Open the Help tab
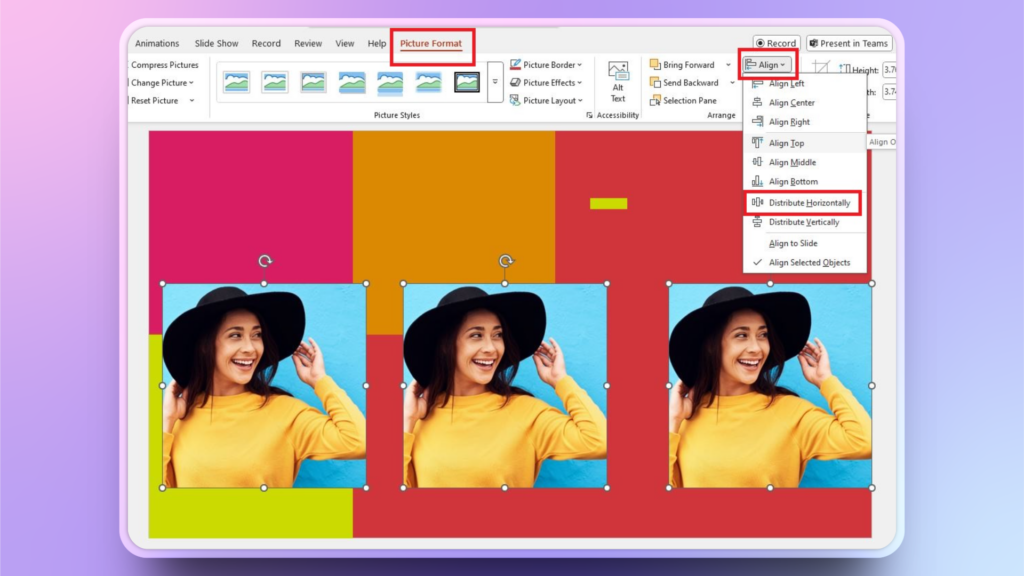Screen dimensions: 1024x576 tap(376, 43)
